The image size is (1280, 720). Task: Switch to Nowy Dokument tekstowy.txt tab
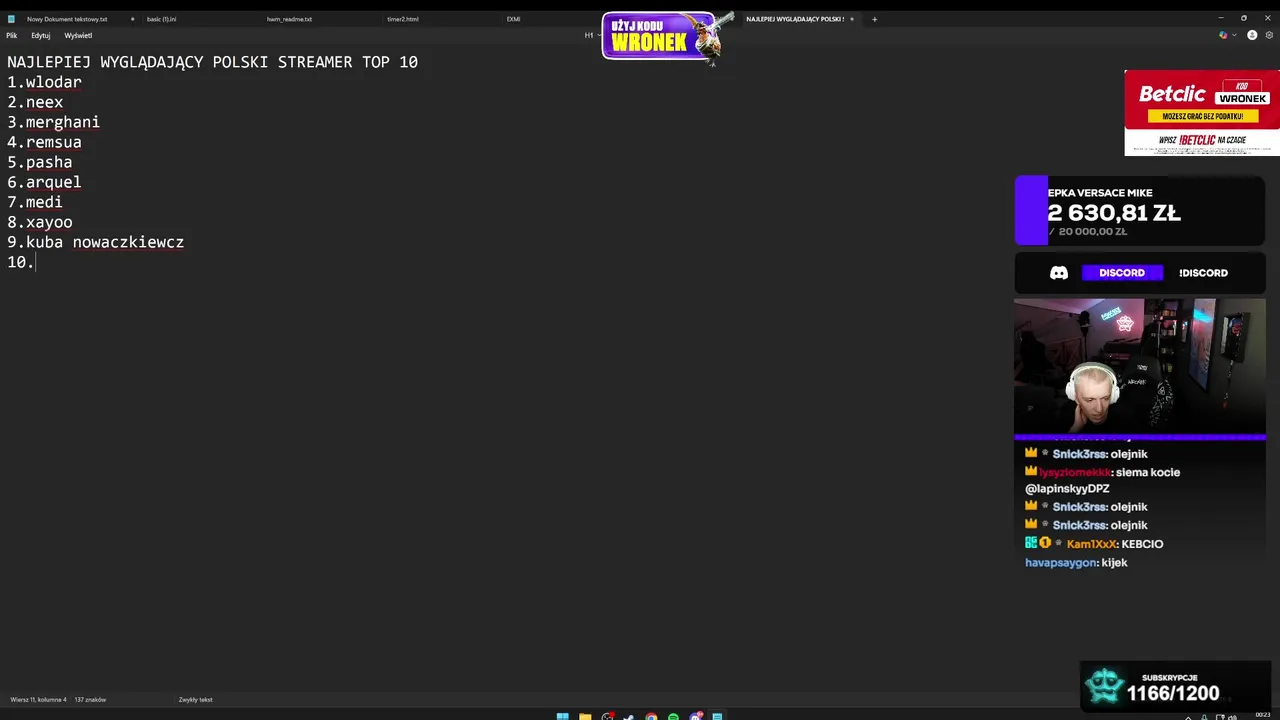click(67, 19)
